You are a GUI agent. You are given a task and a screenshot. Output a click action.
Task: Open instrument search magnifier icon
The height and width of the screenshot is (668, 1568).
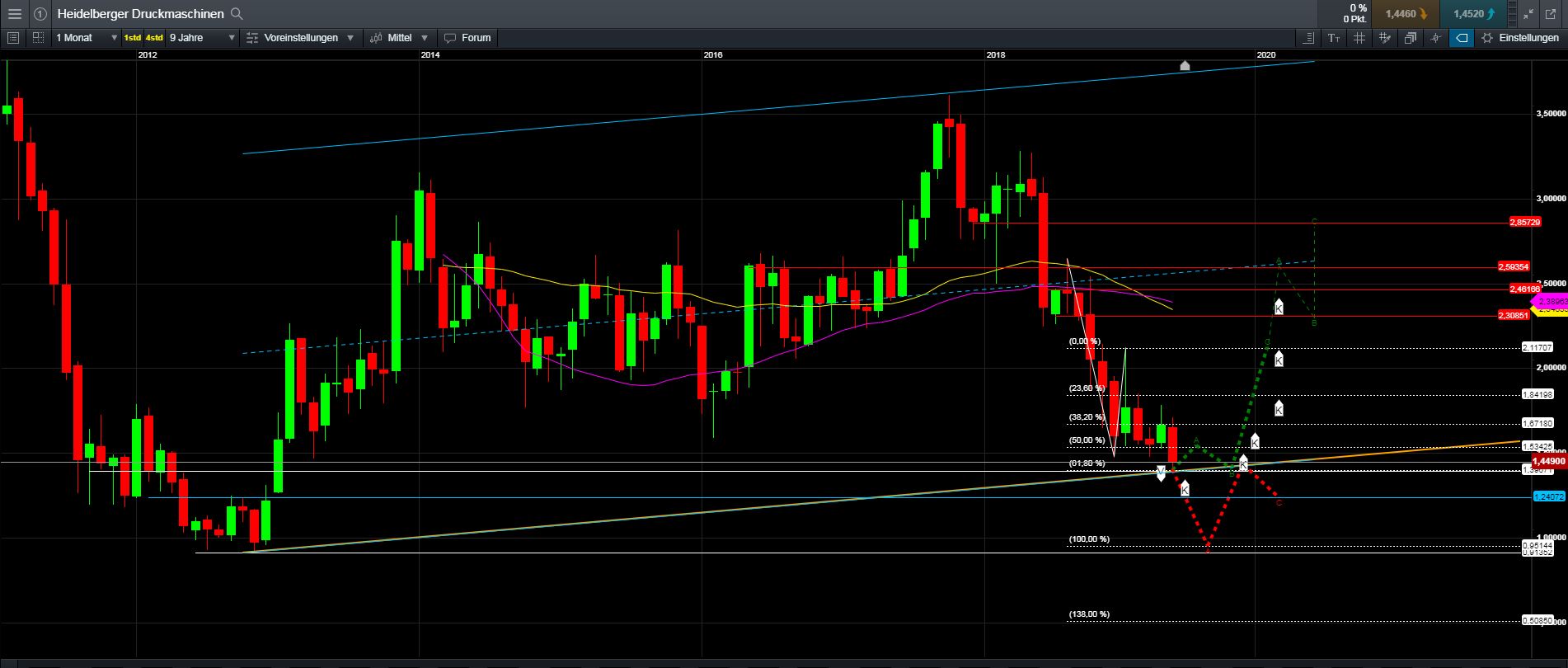(237, 13)
